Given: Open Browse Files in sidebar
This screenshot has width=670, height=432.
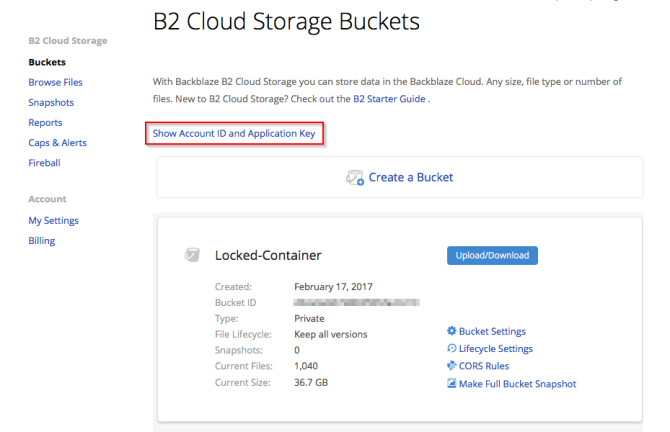Looking at the screenshot, I should pos(55,82).
